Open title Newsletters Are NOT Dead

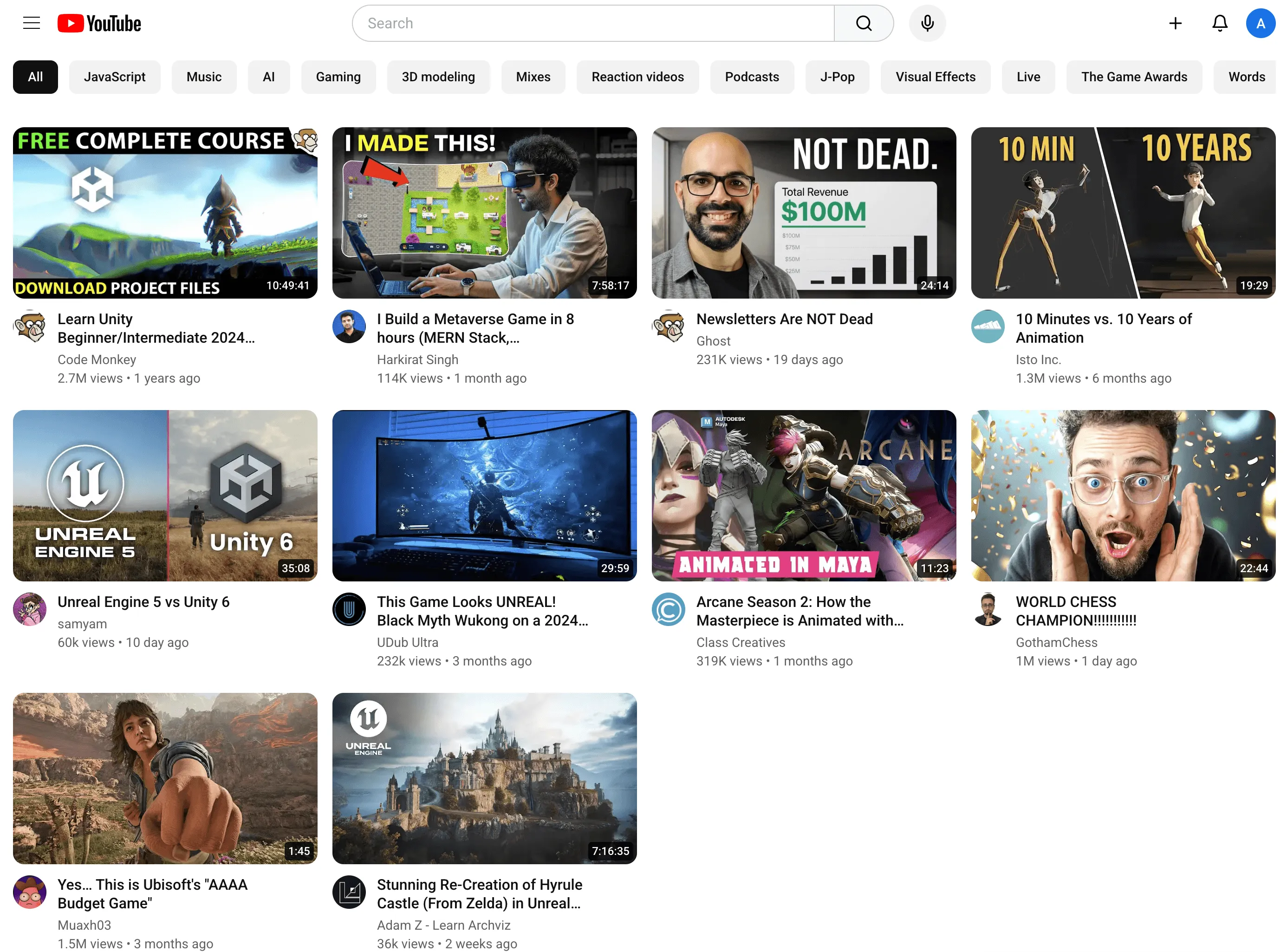(785, 319)
